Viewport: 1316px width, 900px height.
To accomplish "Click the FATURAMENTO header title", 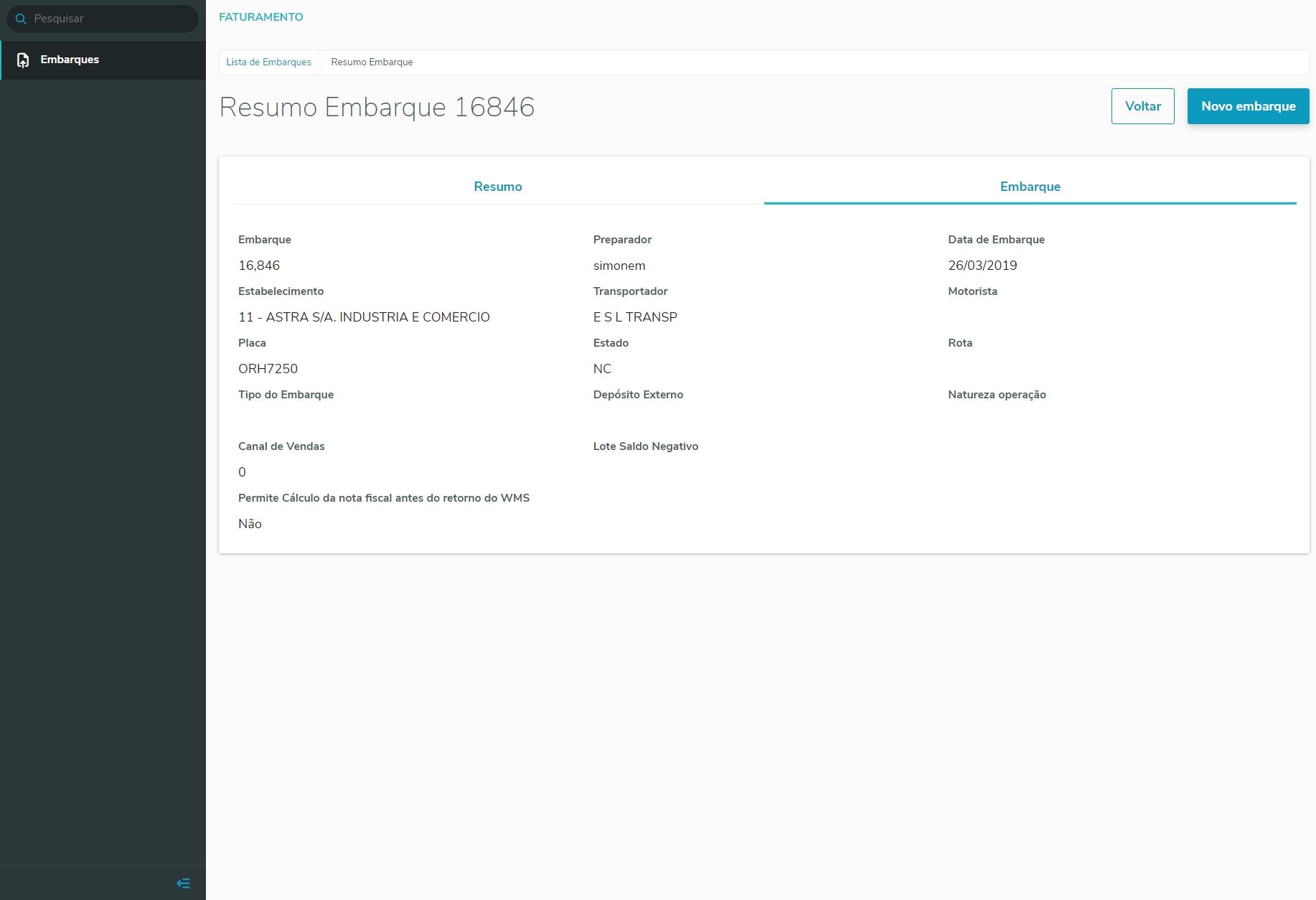I will (261, 17).
